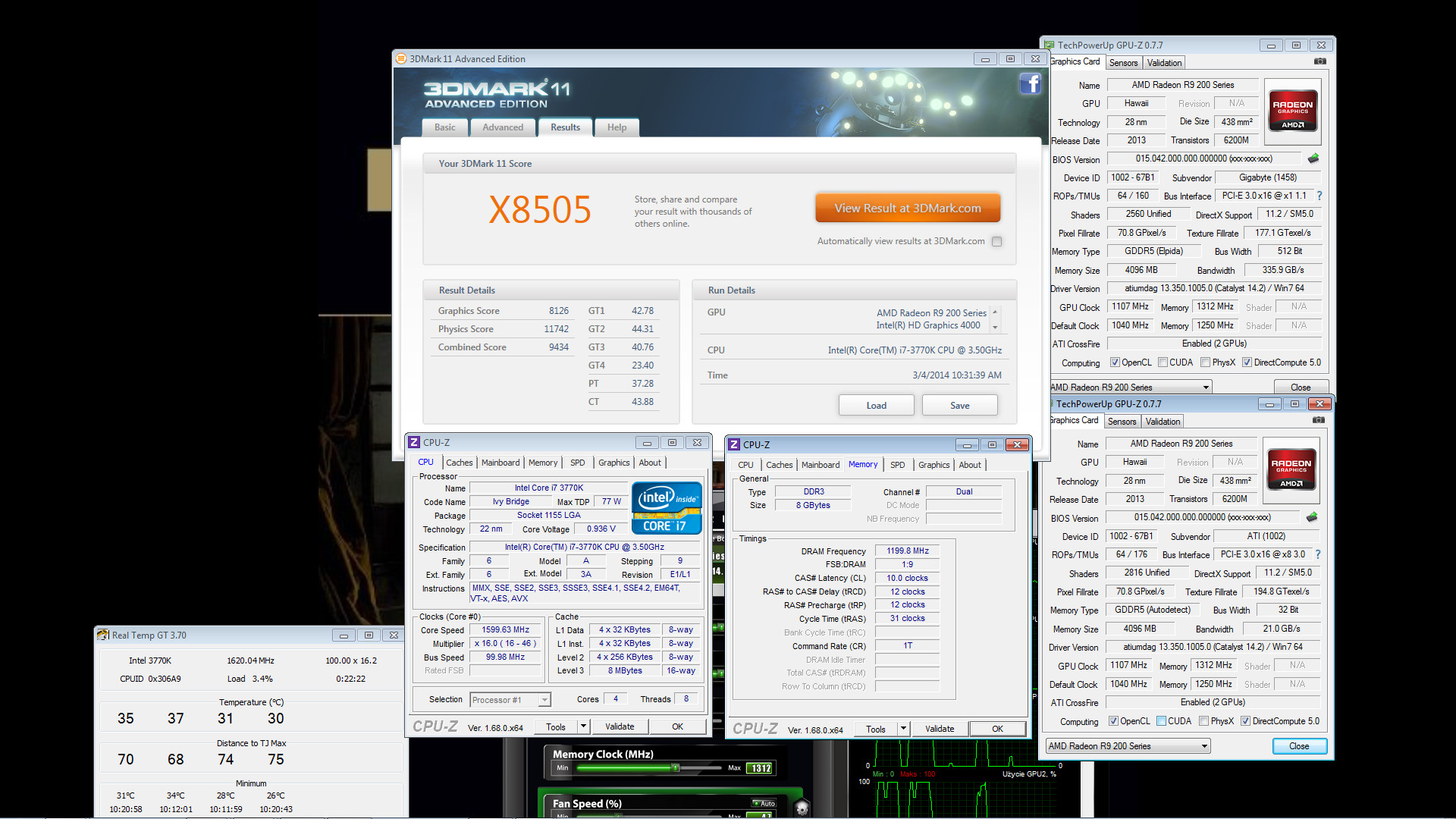Viewport: 1456px width, 819px height.
Task: Toggle automatically view results at 3DMark.com checkbox
Action: pyautogui.click(x=997, y=241)
